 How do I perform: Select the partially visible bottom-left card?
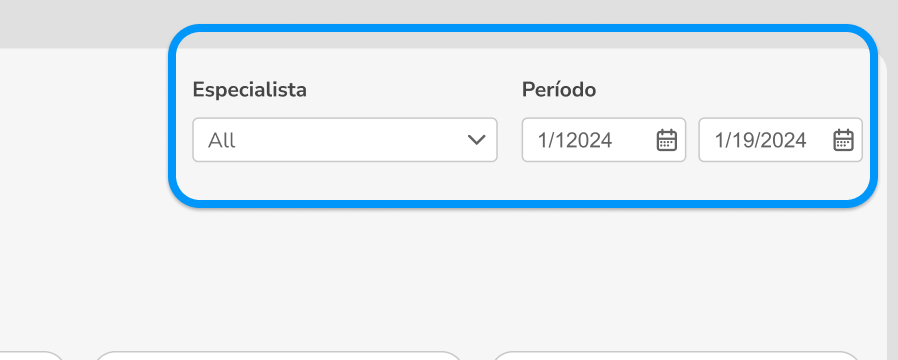pyautogui.click(x=31, y=355)
